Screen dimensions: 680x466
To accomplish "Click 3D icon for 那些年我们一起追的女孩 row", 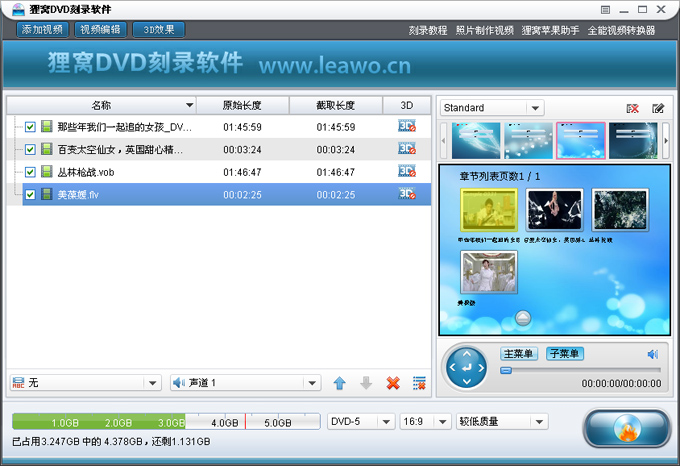I will (407, 127).
